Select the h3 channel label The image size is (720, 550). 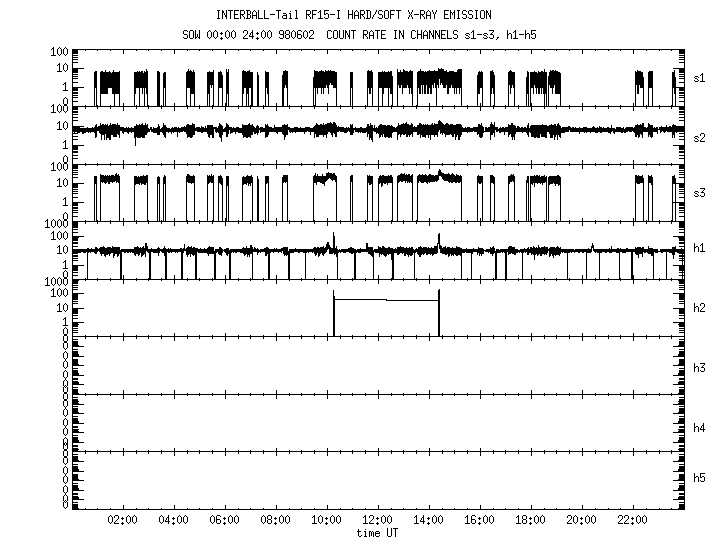700,367
